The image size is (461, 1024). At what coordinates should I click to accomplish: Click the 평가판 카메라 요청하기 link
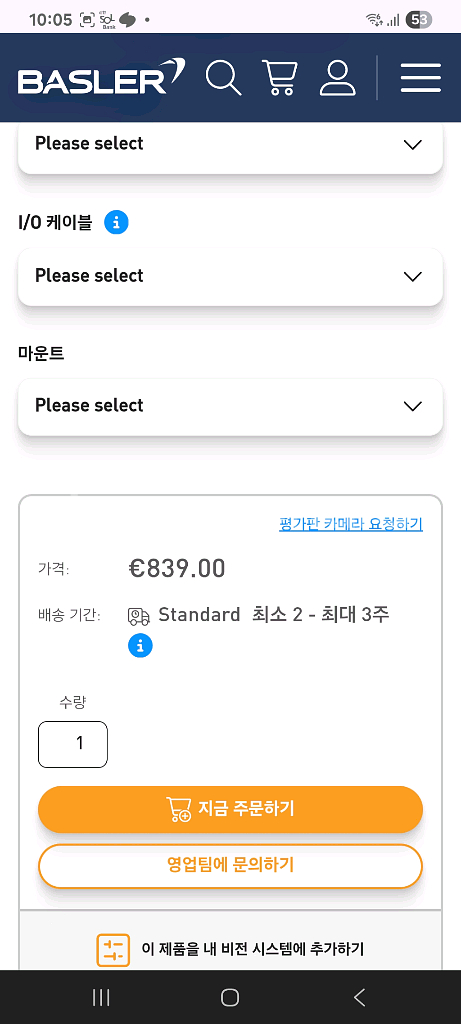[351, 524]
